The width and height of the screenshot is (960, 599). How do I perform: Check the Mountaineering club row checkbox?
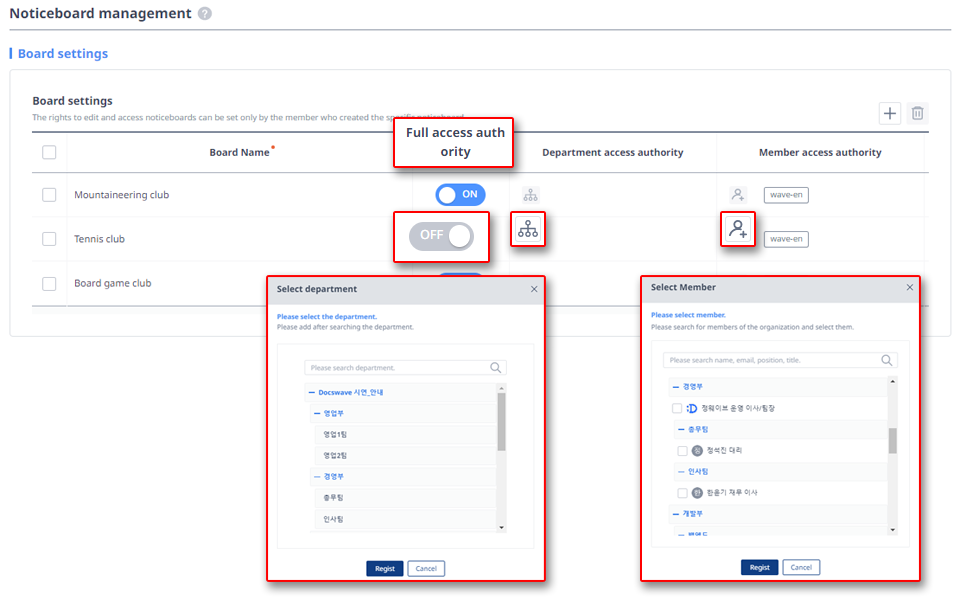pyautogui.click(x=49, y=195)
